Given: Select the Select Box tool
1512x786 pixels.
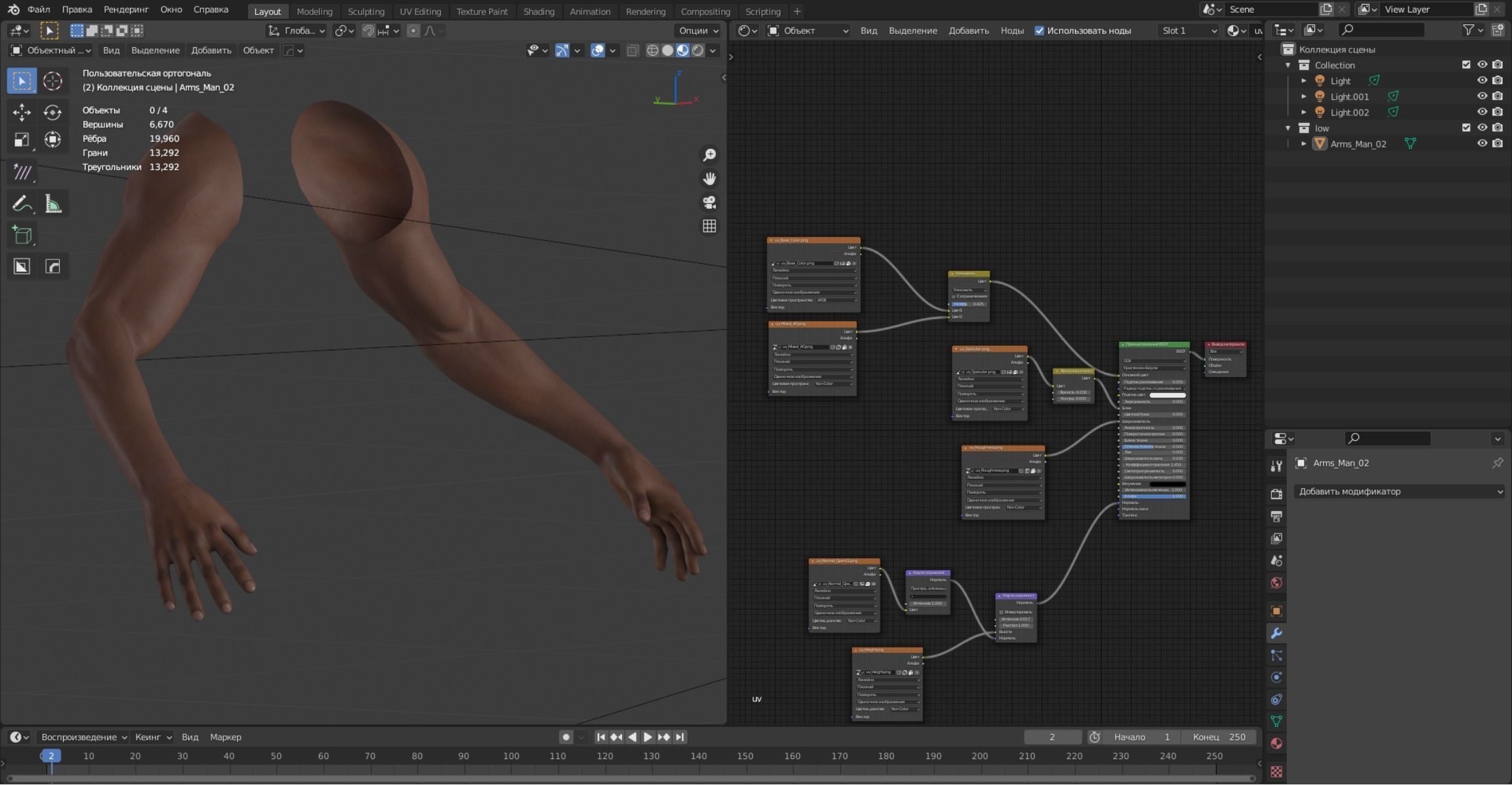Looking at the screenshot, I should click(22, 81).
